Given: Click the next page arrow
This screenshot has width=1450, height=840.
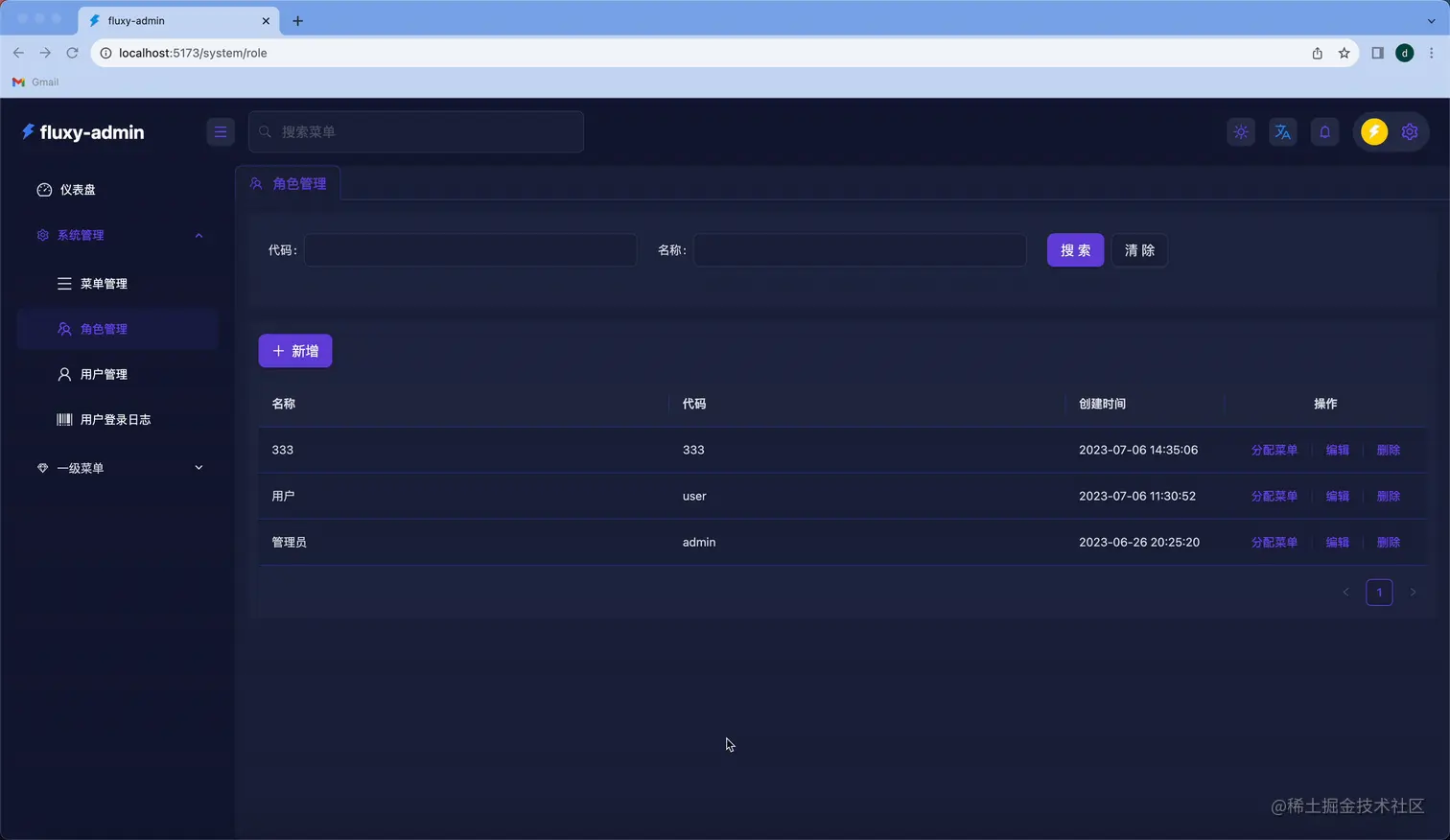Looking at the screenshot, I should (1413, 593).
